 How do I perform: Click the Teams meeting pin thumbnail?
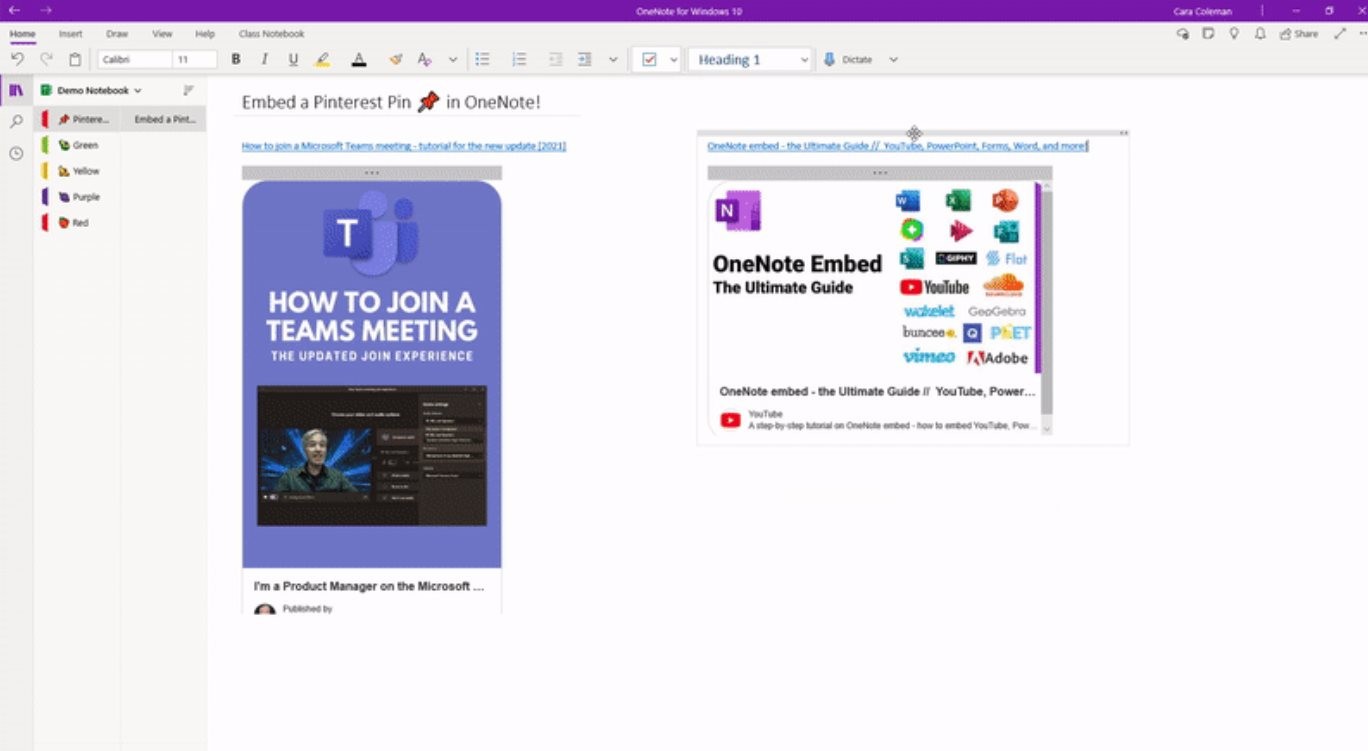click(x=372, y=374)
